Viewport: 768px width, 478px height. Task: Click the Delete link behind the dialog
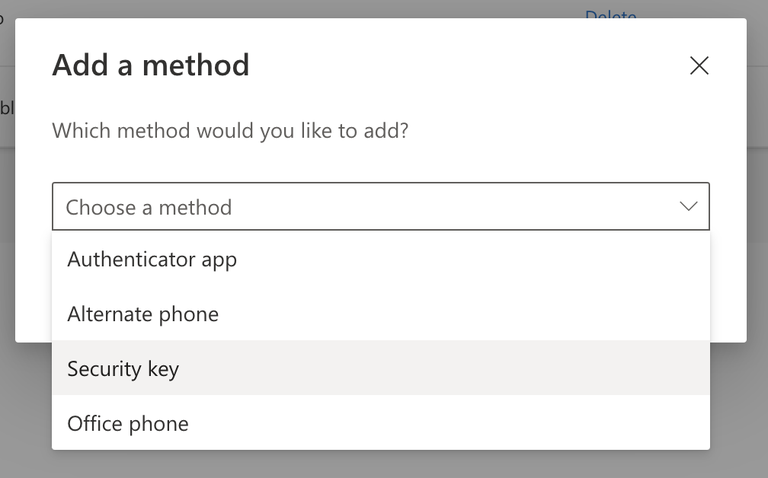pos(610,12)
